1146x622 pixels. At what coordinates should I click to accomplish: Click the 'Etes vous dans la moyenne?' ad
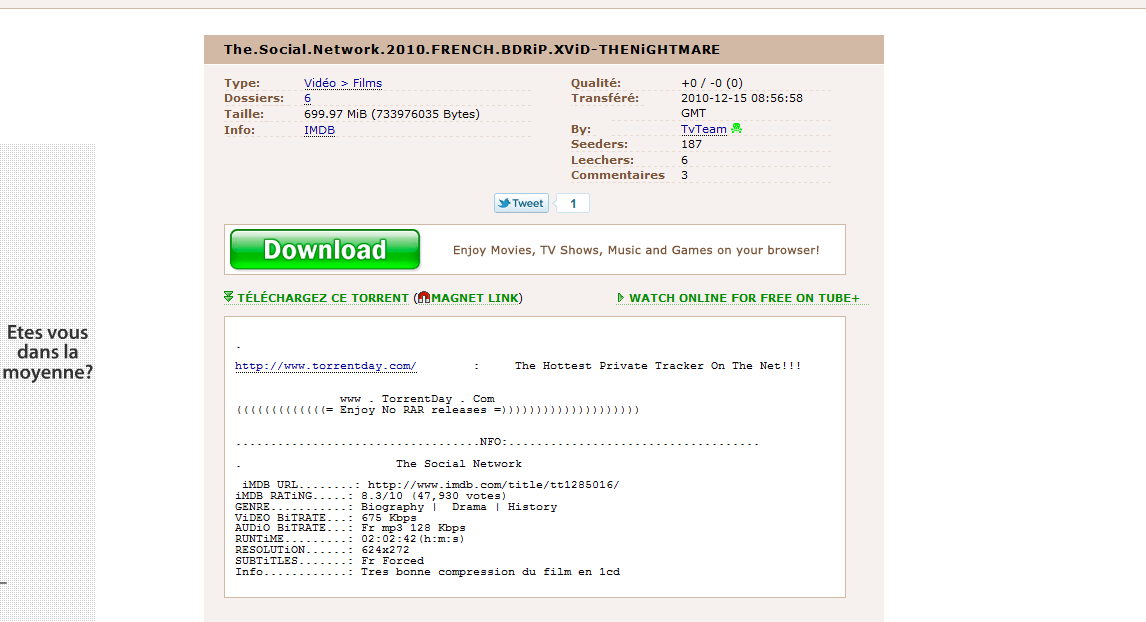click(x=48, y=353)
